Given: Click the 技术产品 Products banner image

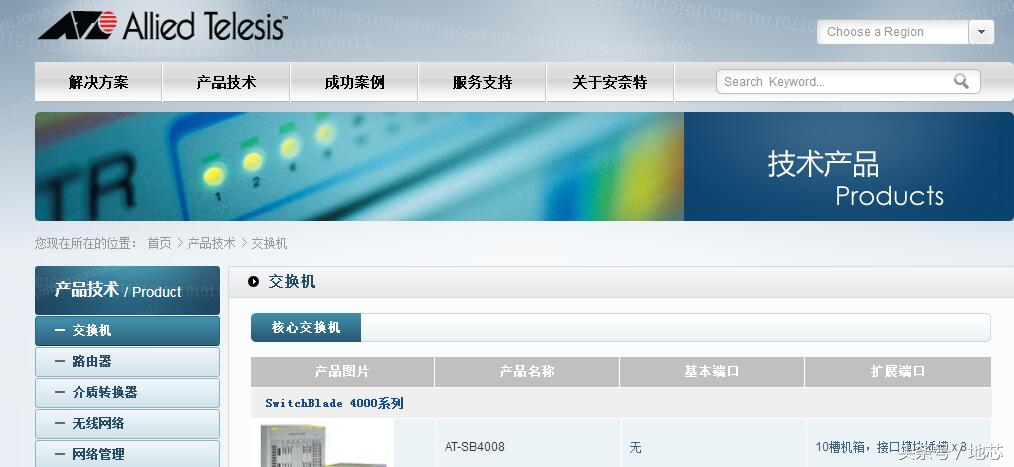Looking at the screenshot, I should 524,166.
